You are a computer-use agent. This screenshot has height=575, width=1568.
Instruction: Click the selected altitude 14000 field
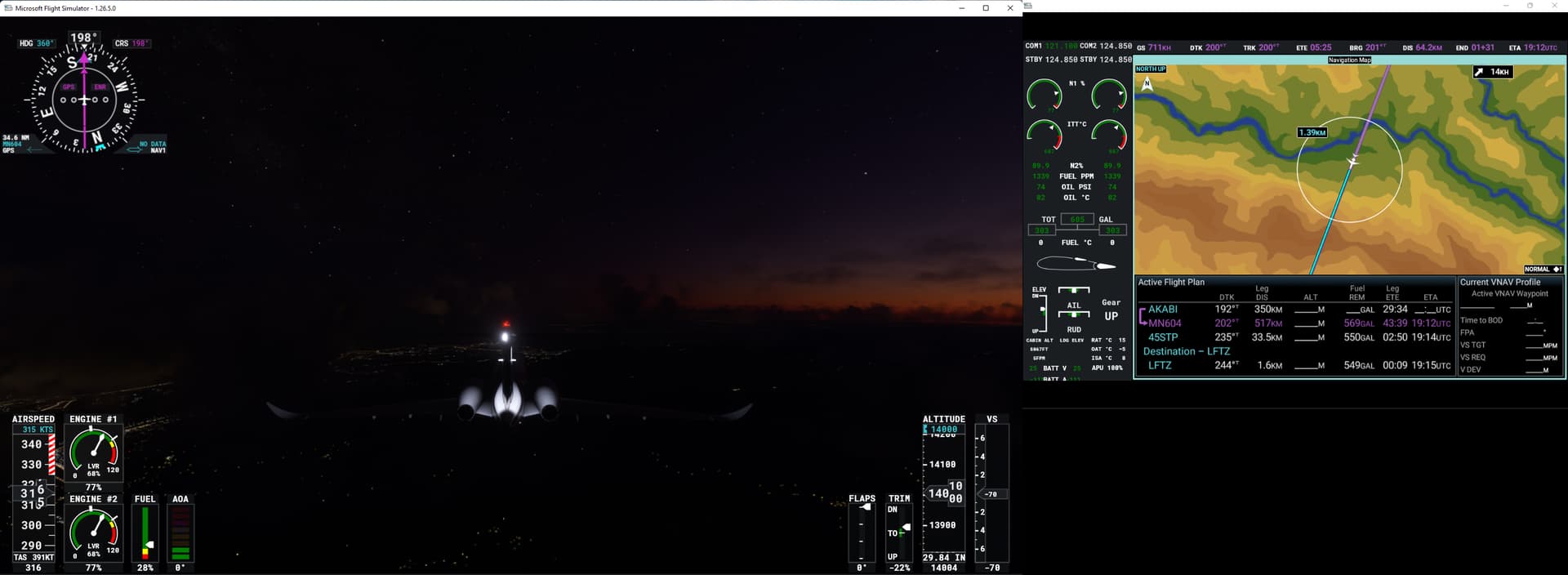943,429
